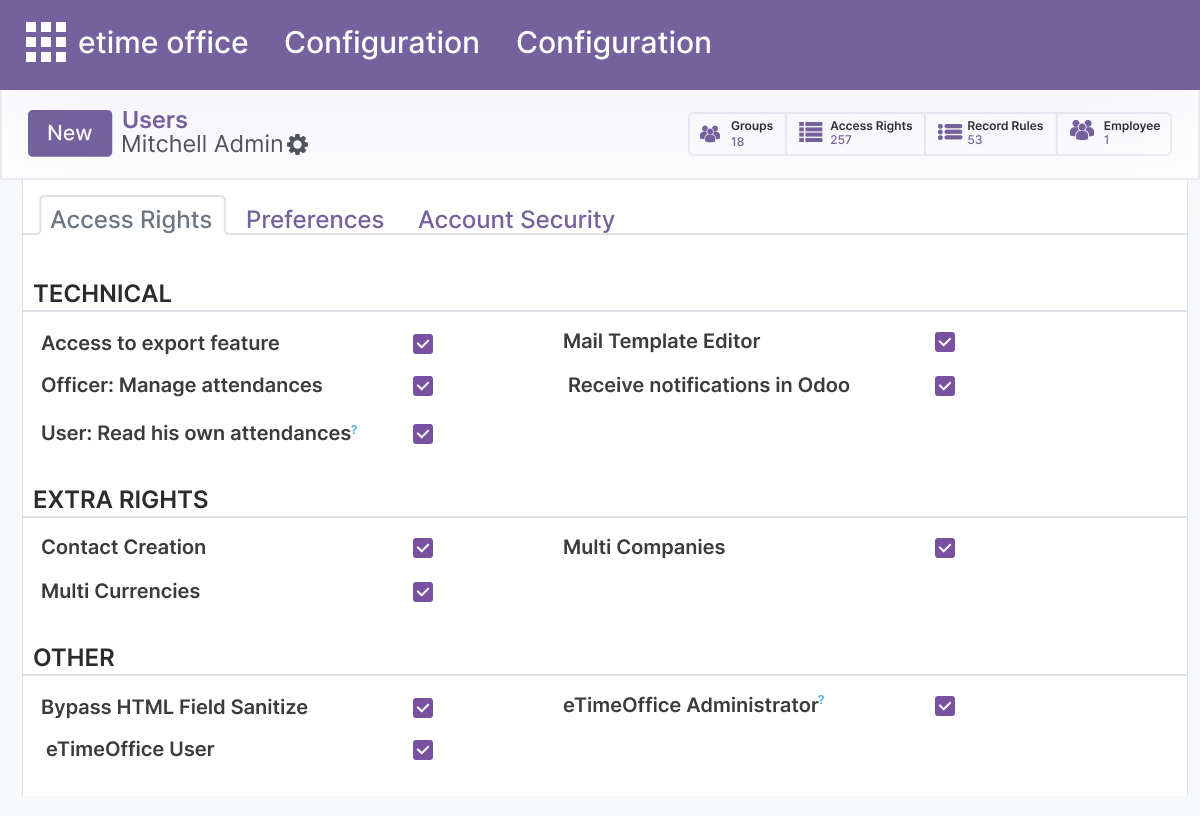This screenshot has width=1200, height=816.
Task: Uncheck eTimeOffice Administrator checkbox
Action: [945, 706]
